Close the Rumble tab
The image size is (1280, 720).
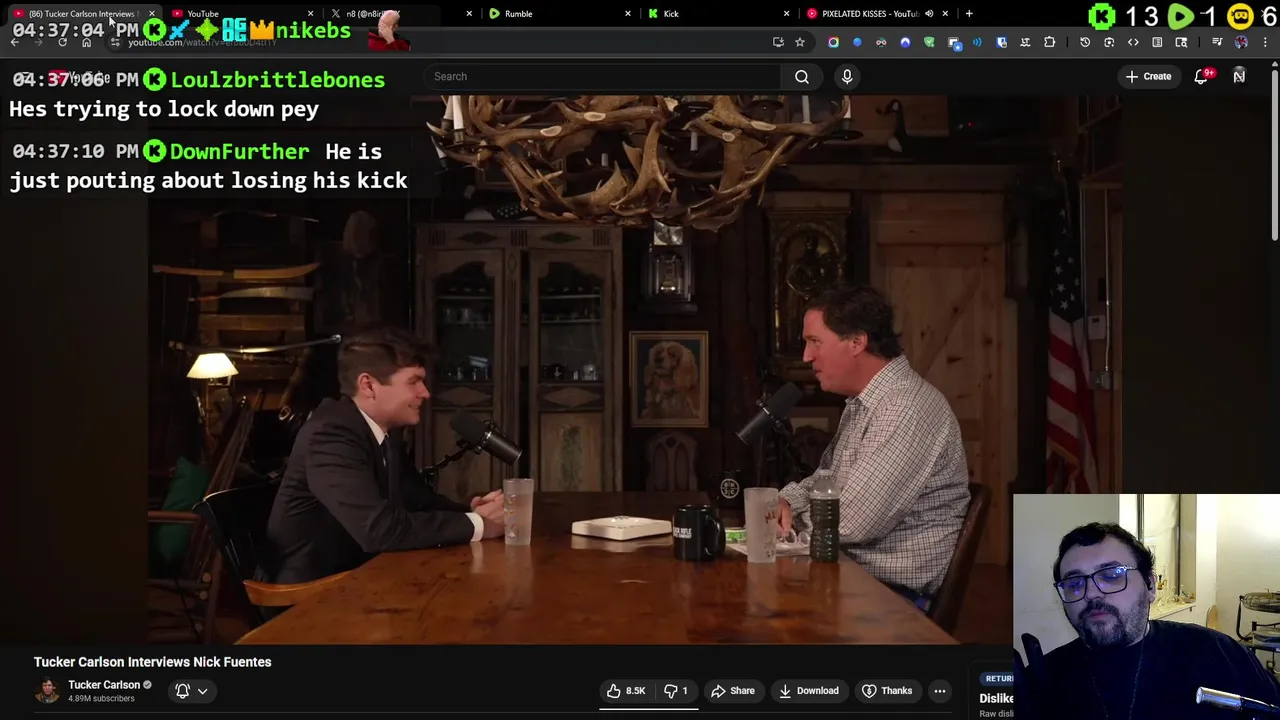coord(628,13)
